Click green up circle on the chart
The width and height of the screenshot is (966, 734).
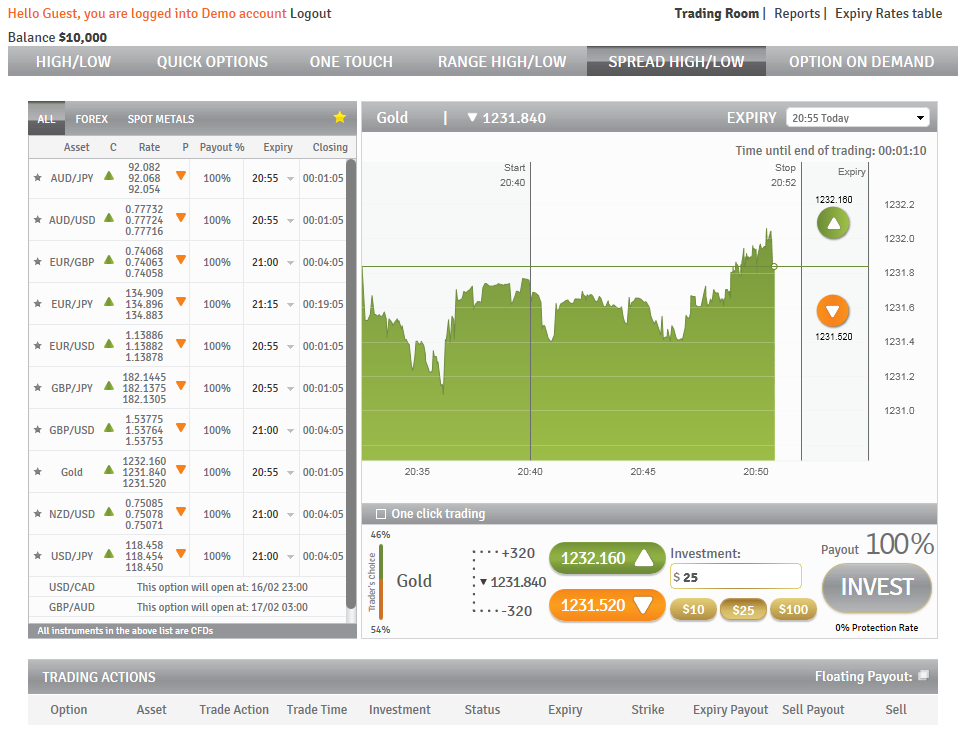pos(833,223)
